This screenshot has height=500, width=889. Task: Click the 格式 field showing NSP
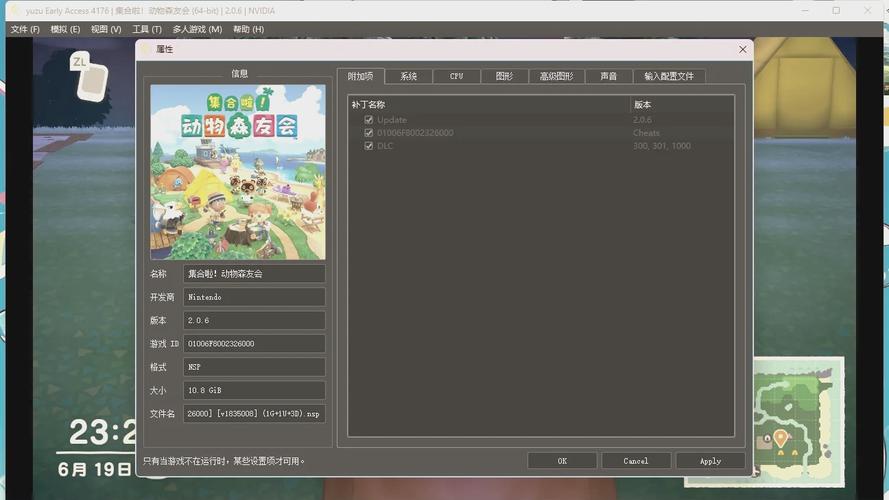[254, 367]
